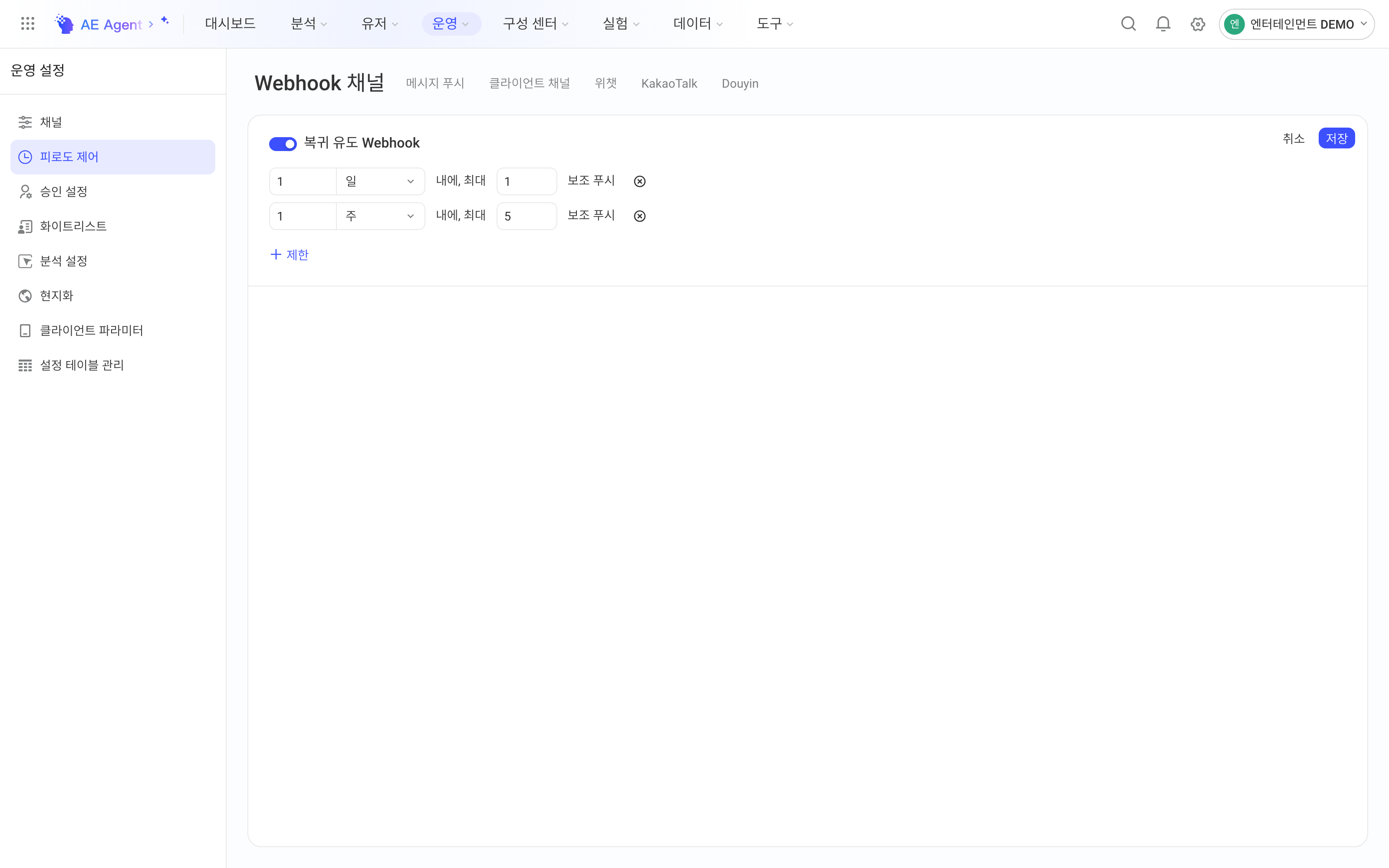Click the 클라이언트 파라미터 device icon
The height and width of the screenshot is (868, 1389).
pos(25,331)
